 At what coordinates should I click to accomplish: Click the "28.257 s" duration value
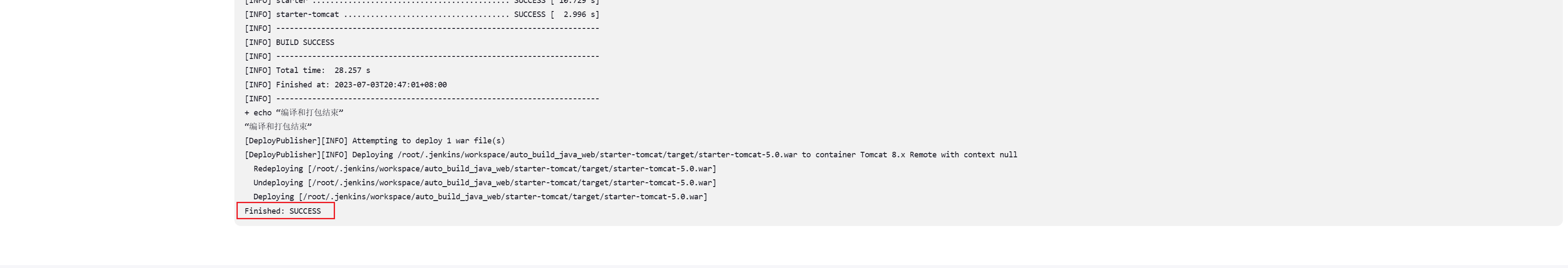pyautogui.click(x=352, y=70)
